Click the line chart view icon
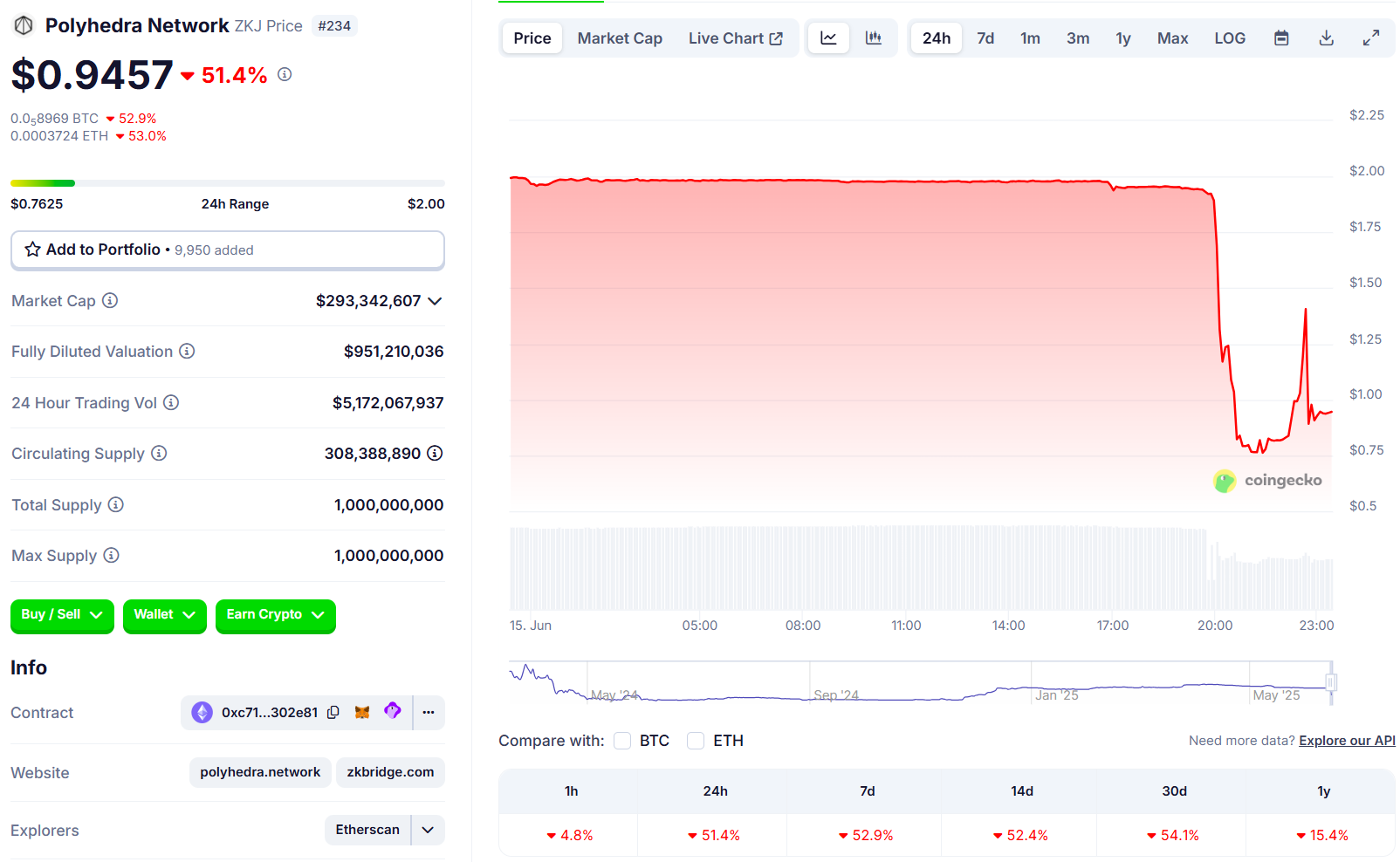This screenshot has width=1400, height=862. pos(828,38)
